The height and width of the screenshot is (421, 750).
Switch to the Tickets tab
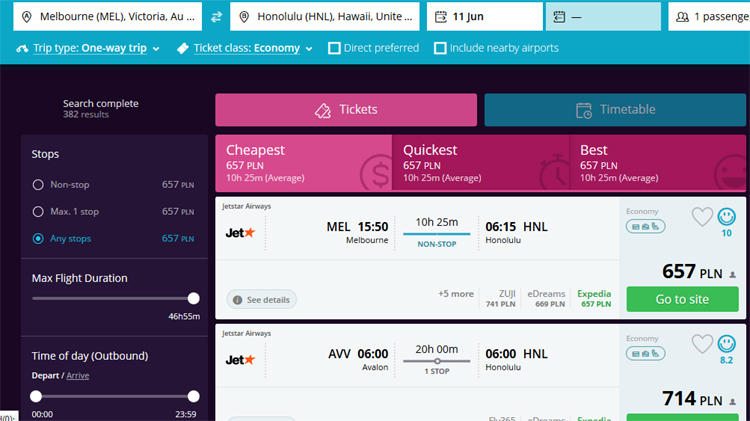[x=346, y=110]
